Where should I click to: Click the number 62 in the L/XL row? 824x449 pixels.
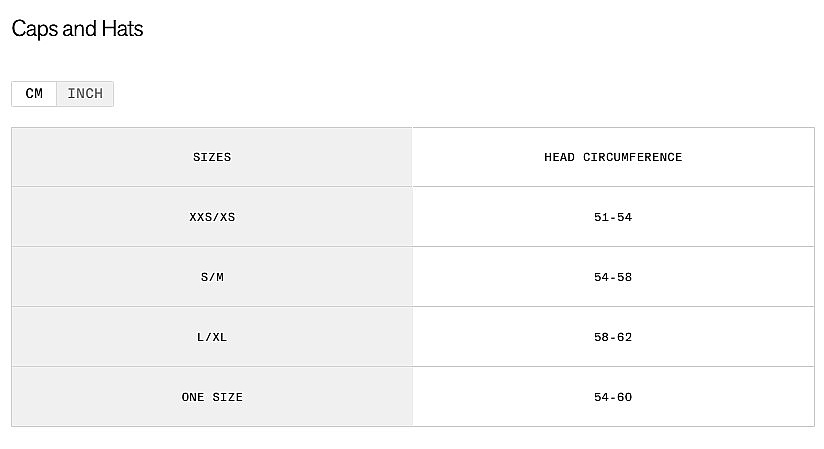(625, 337)
